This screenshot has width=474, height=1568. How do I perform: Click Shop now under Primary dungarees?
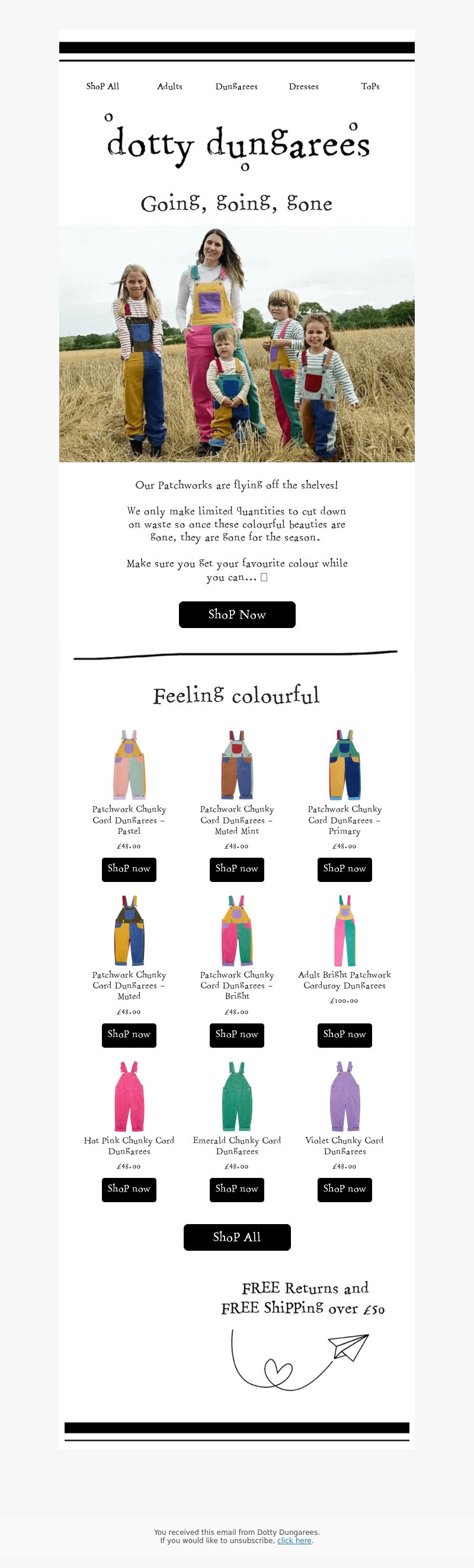click(x=345, y=869)
